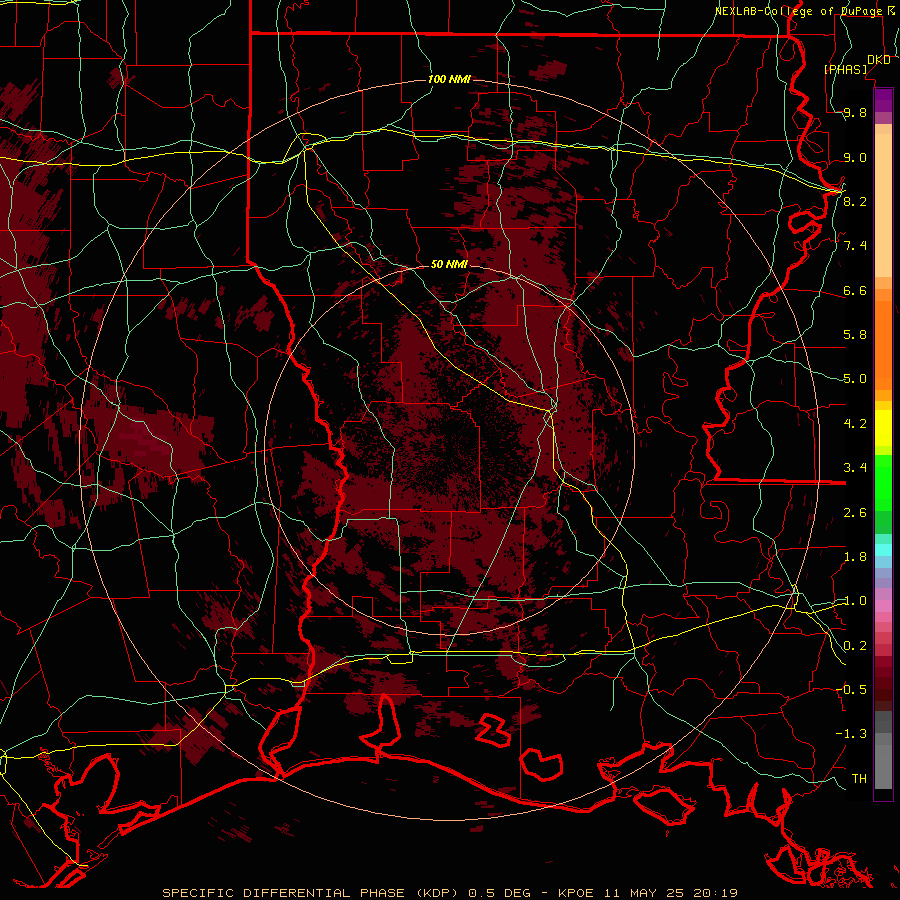Click the yellow segment of the color bar
The height and width of the screenshot is (900, 900).
coord(883,428)
